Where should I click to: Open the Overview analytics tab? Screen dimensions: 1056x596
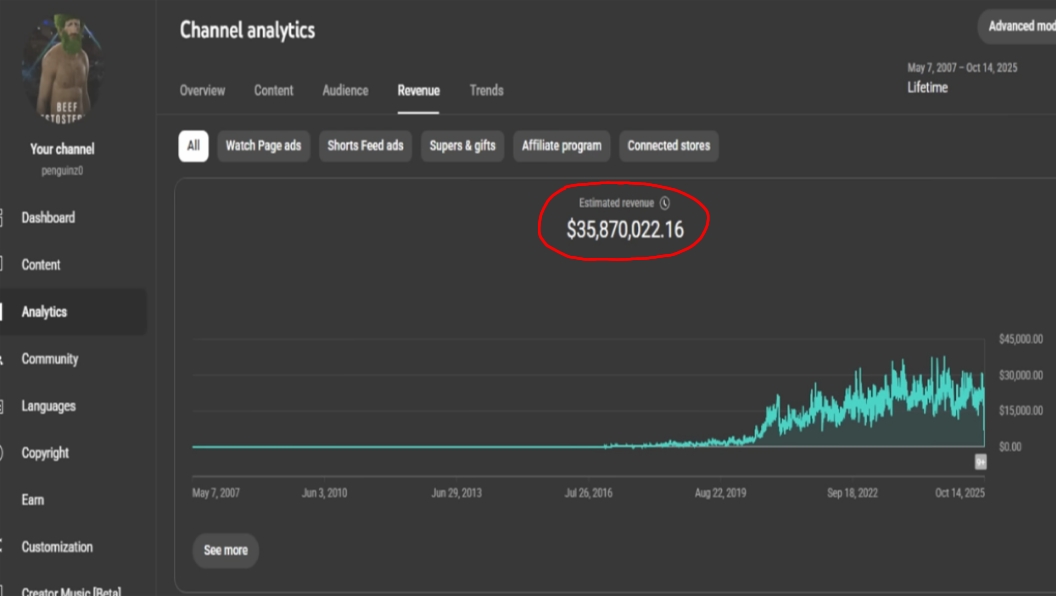click(202, 90)
